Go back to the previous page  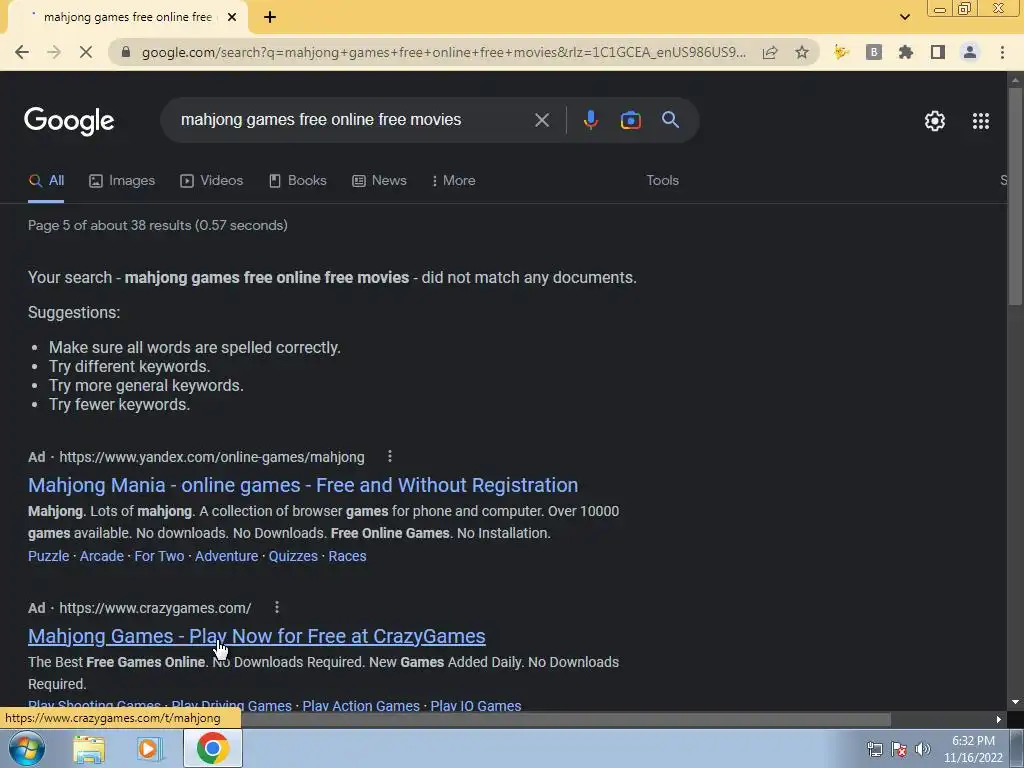(x=22, y=52)
